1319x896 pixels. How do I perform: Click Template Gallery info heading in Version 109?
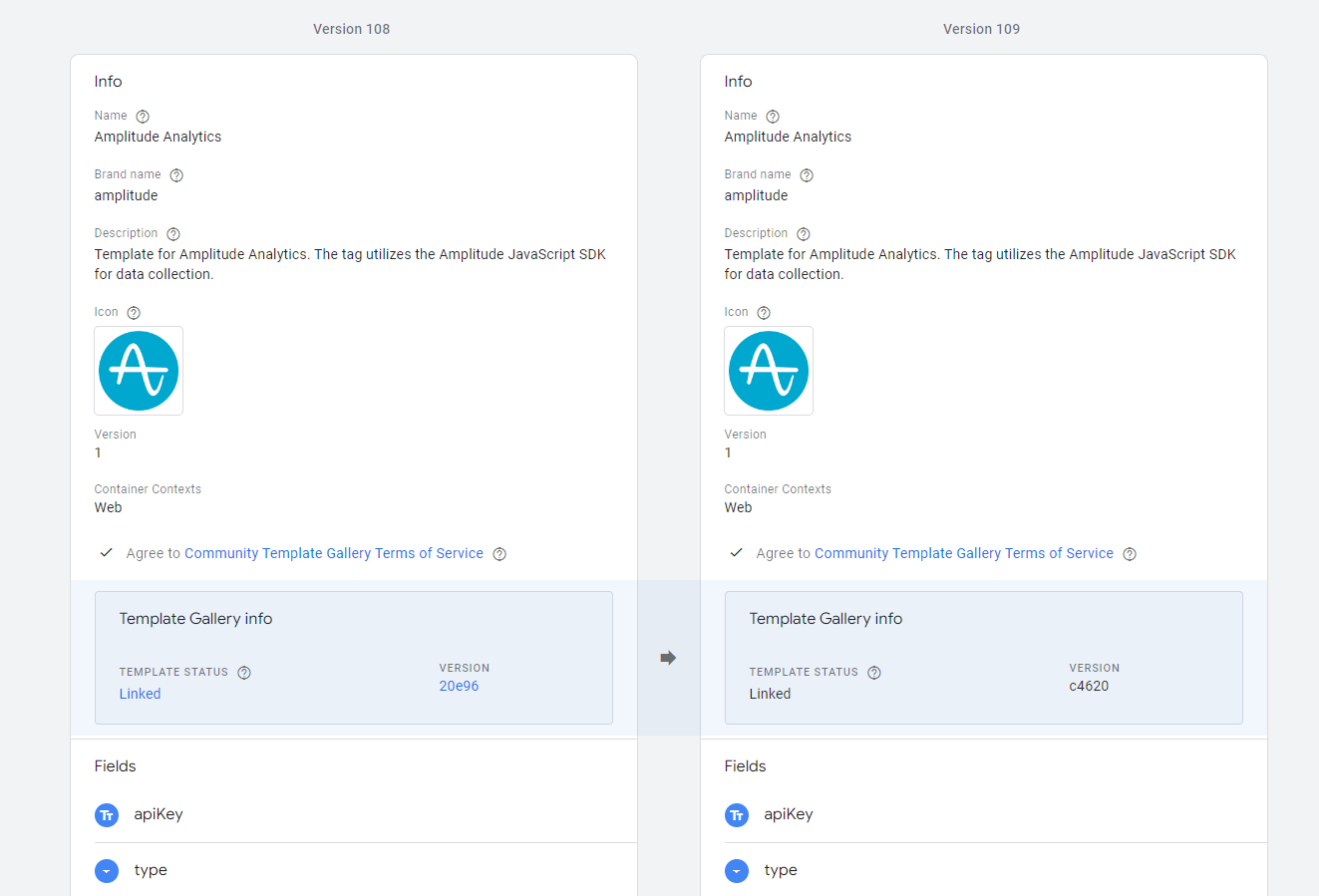[825, 619]
